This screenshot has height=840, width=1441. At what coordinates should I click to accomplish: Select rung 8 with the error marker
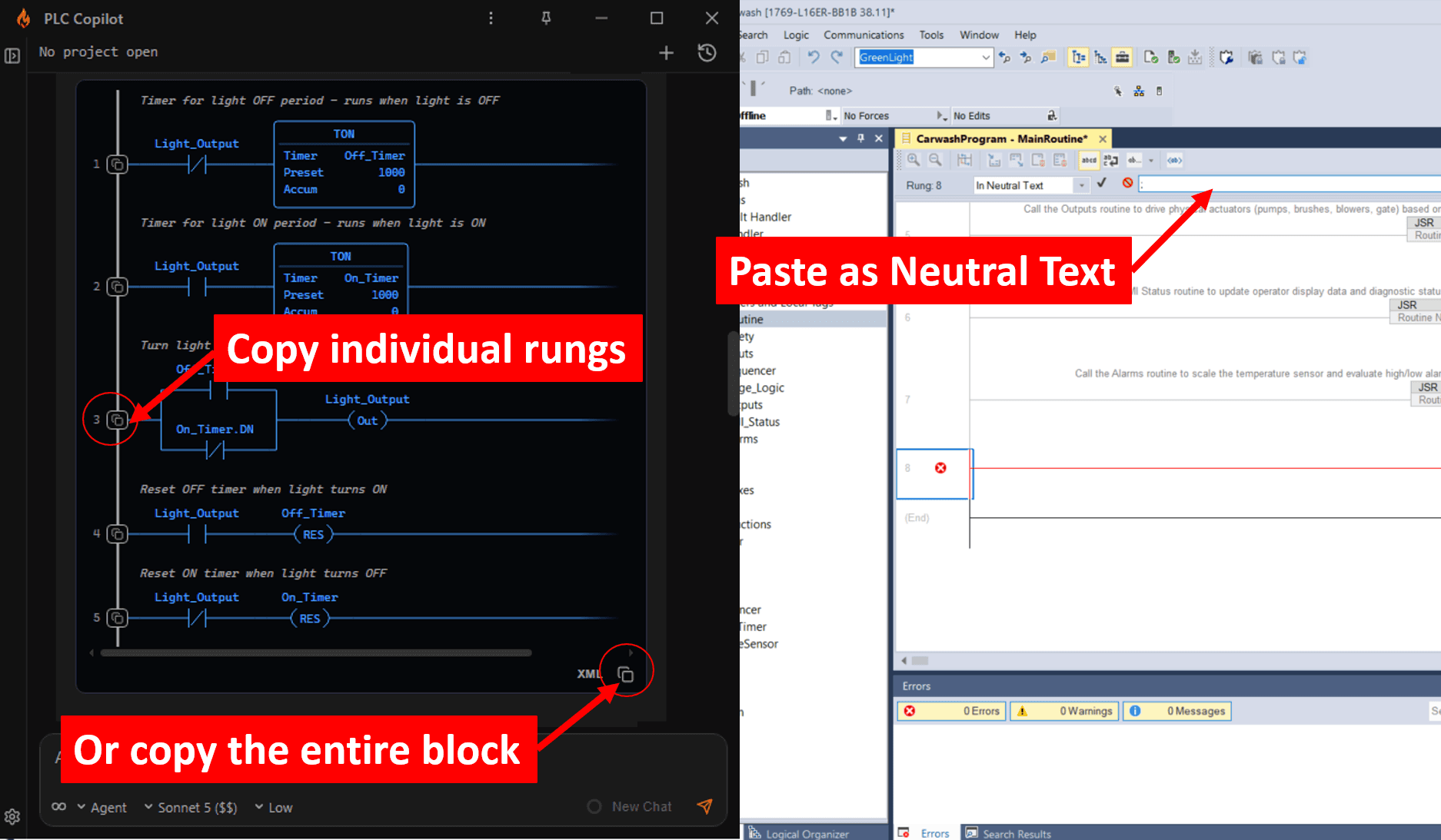(x=933, y=473)
